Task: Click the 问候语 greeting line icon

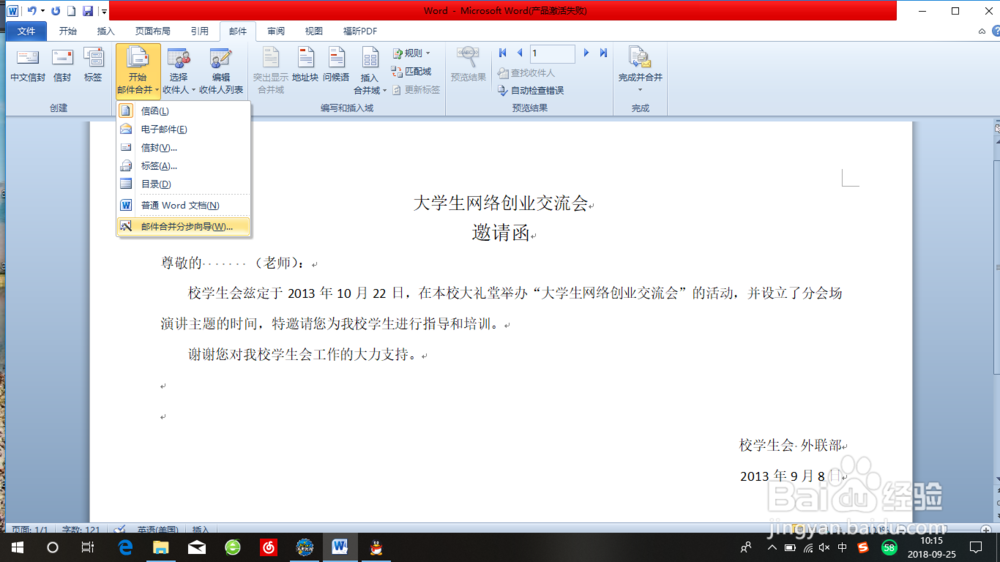Action: point(336,66)
